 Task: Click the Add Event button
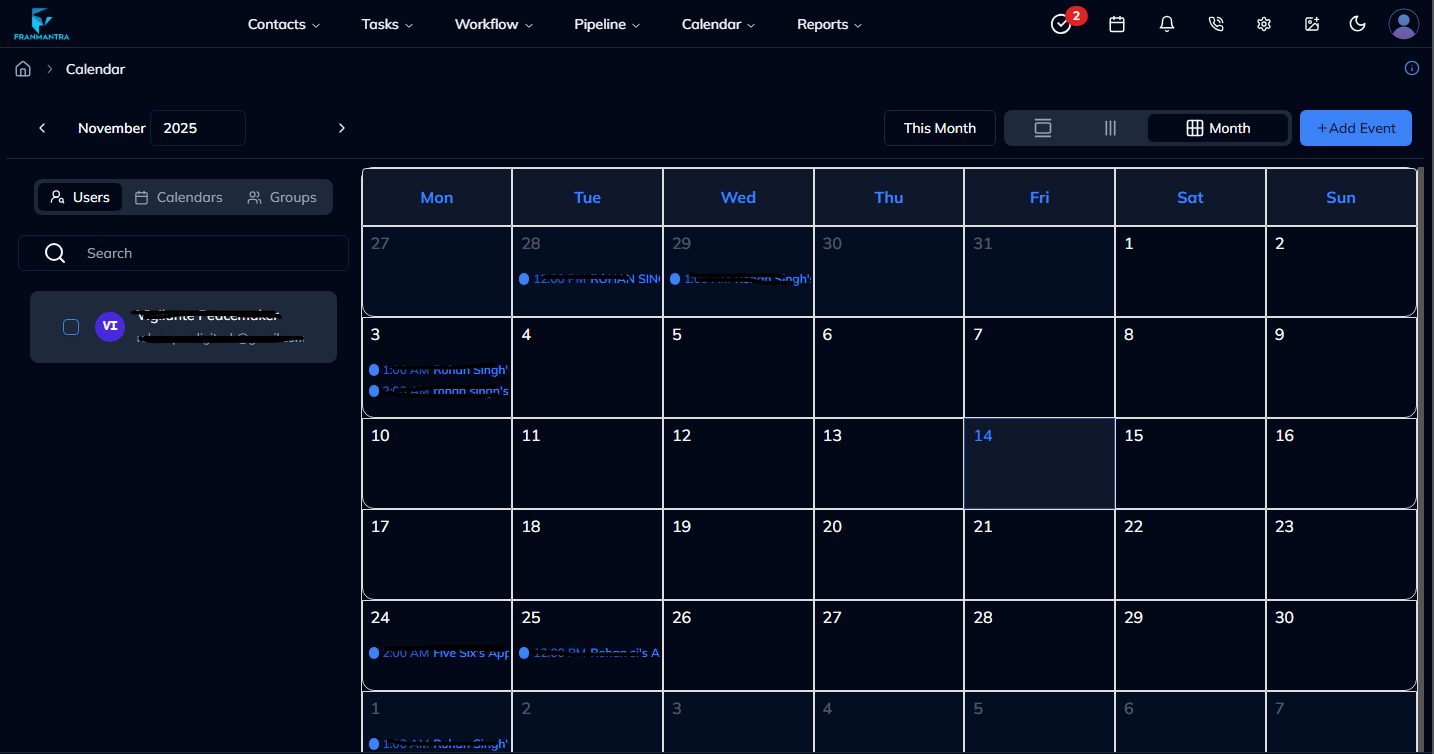[x=1355, y=128]
